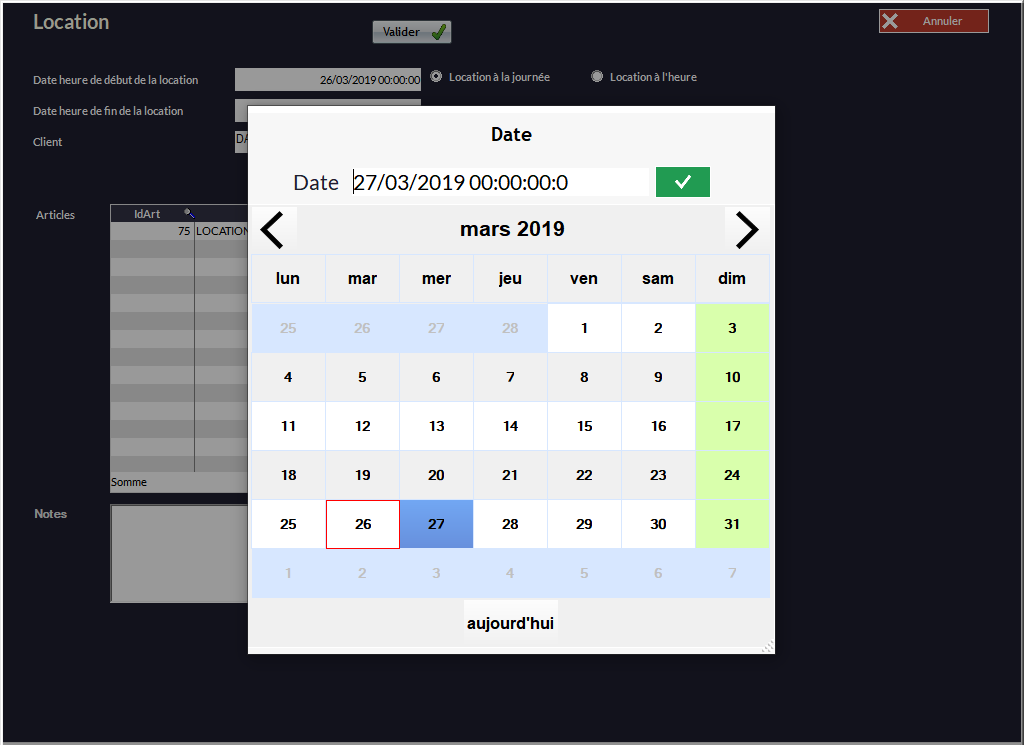Select Location à la journée radio button

point(437,76)
